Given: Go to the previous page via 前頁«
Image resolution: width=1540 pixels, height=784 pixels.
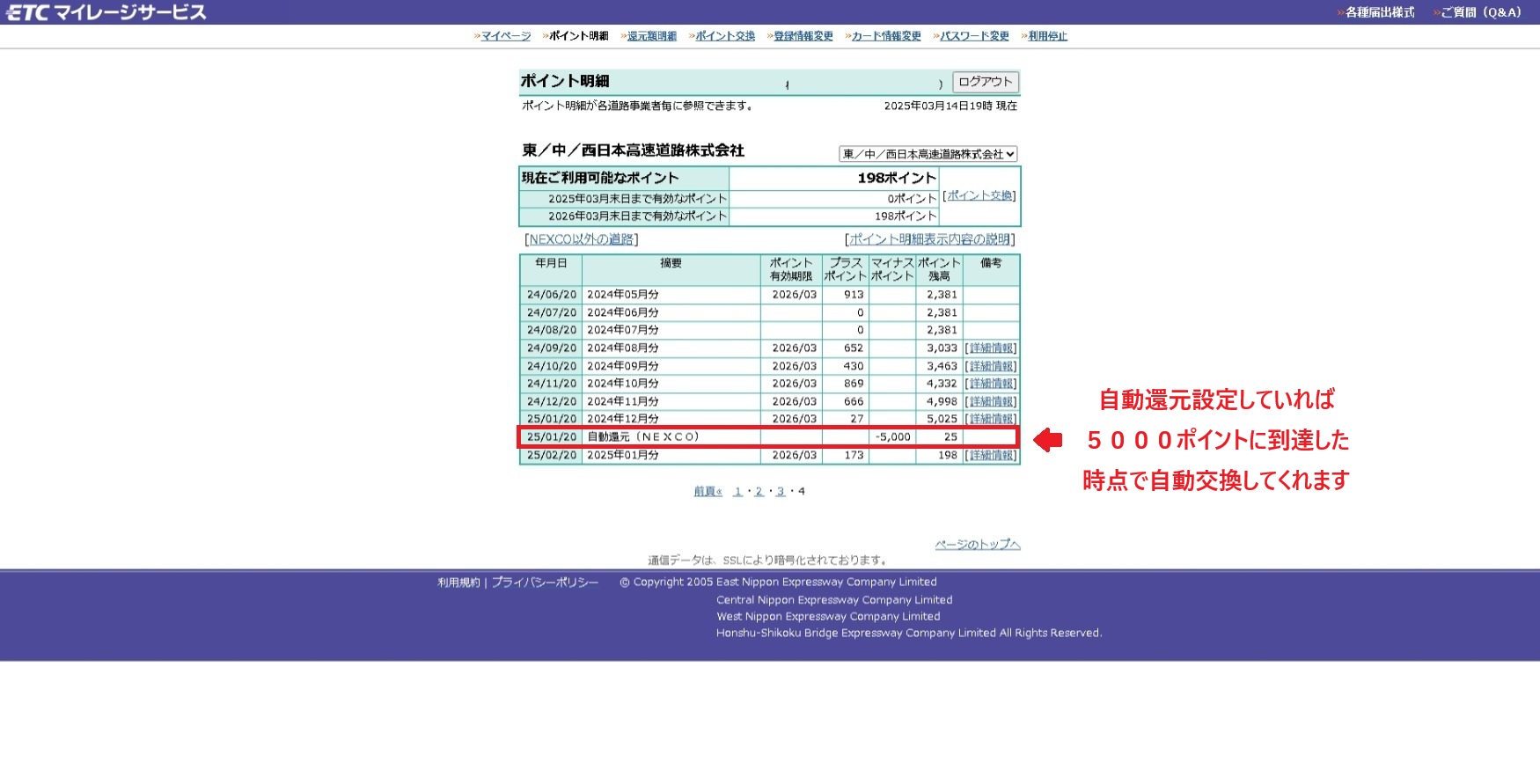Looking at the screenshot, I should [708, 492].
